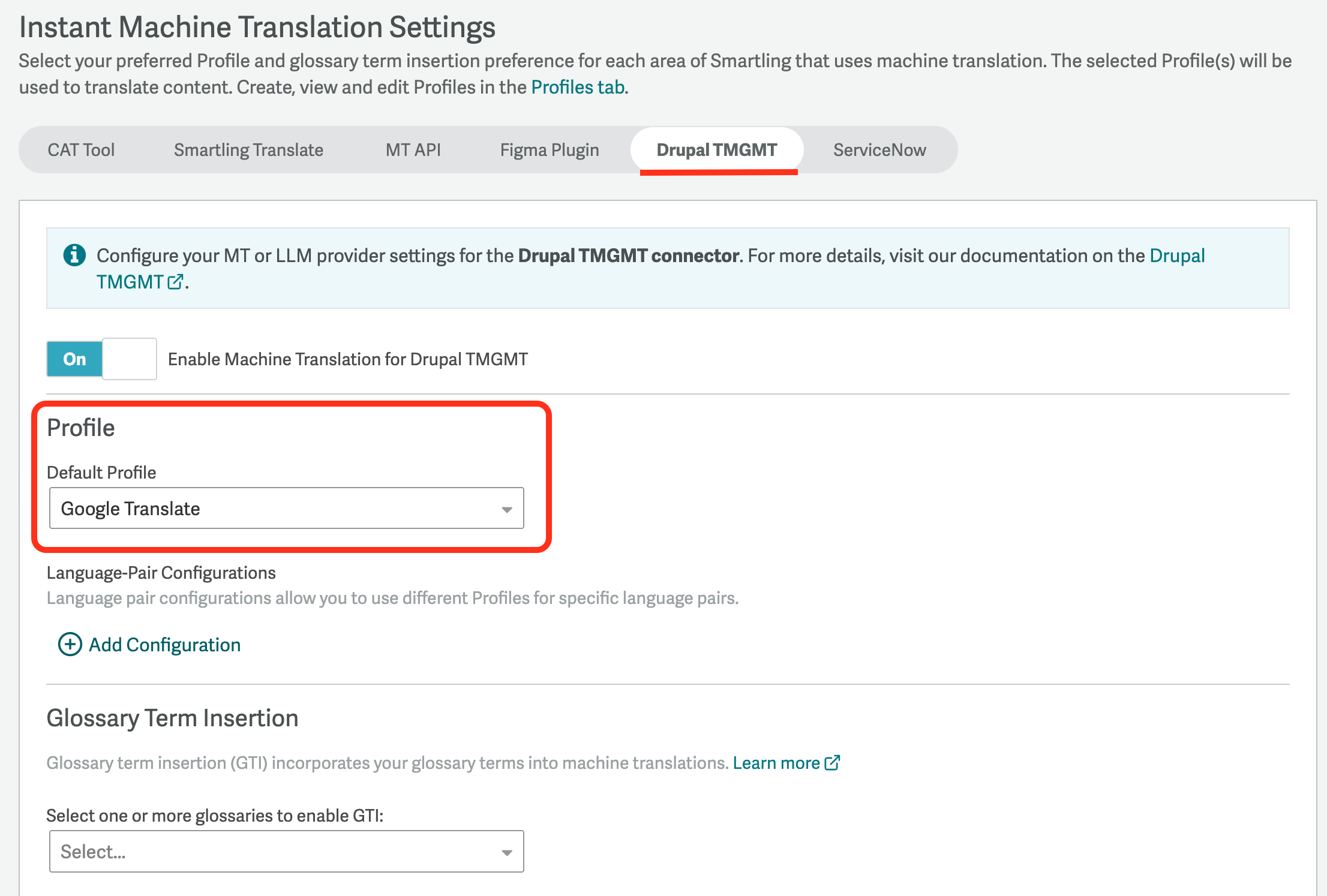Click the 'Language-Pair Configurations' label
The height and width of the screenshot is (896, 1327).
161,573
